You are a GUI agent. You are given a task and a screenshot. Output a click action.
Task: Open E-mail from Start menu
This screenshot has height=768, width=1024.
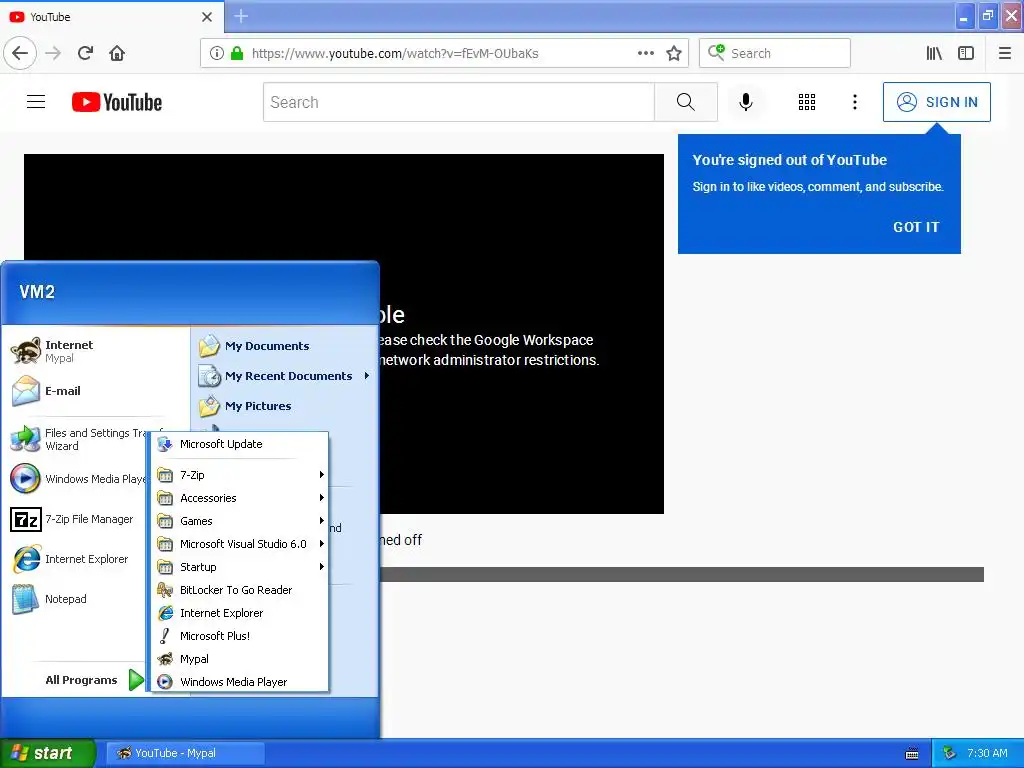point(96,391)
